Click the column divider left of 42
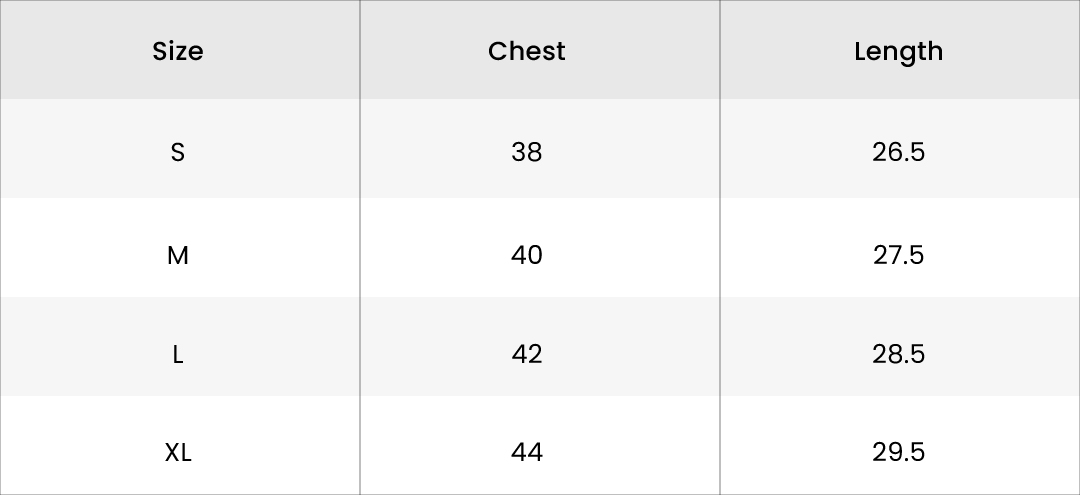Viewport: 1080px width, 495px height. (360, 354)
